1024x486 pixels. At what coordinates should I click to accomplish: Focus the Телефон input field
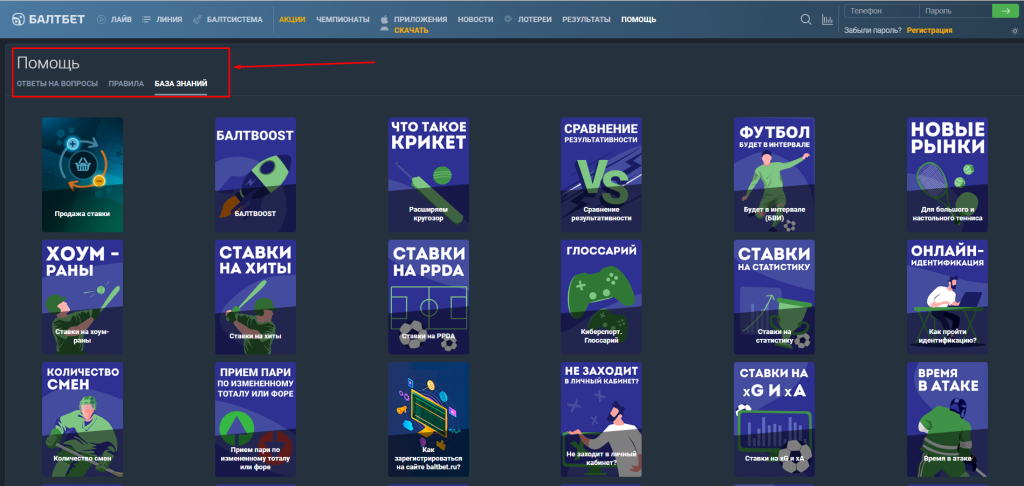pos(881,11)
